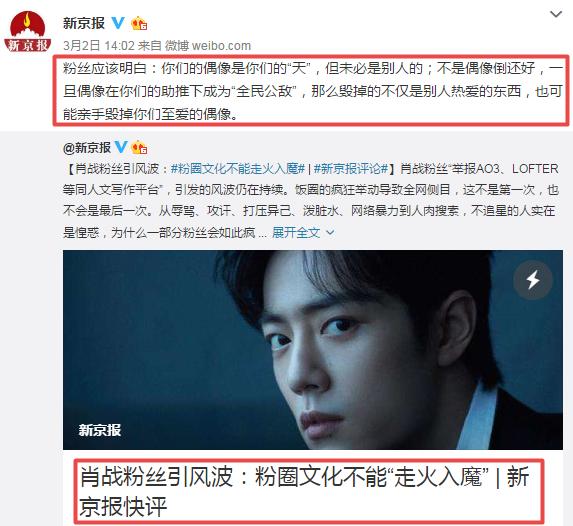Screen dimensions: 573x526
Task: Click the membership crown badge in the post header
Action: click(x=139, y=24)
